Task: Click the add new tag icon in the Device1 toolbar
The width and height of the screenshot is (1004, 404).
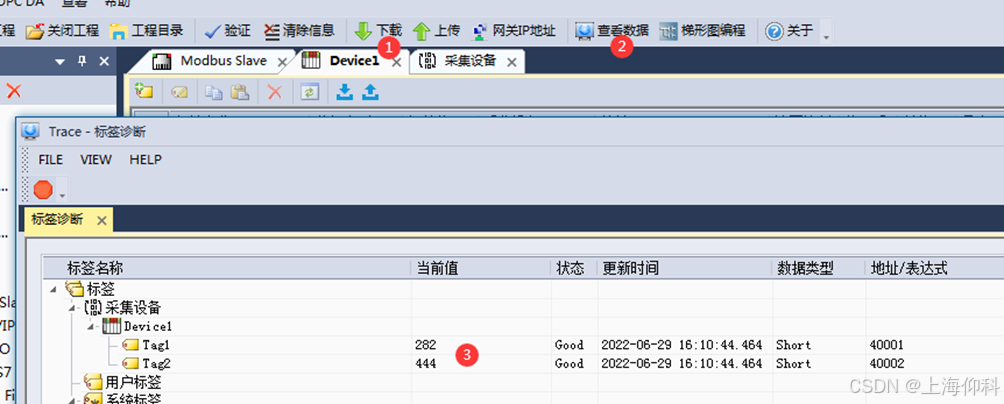Action: point(144,92)
